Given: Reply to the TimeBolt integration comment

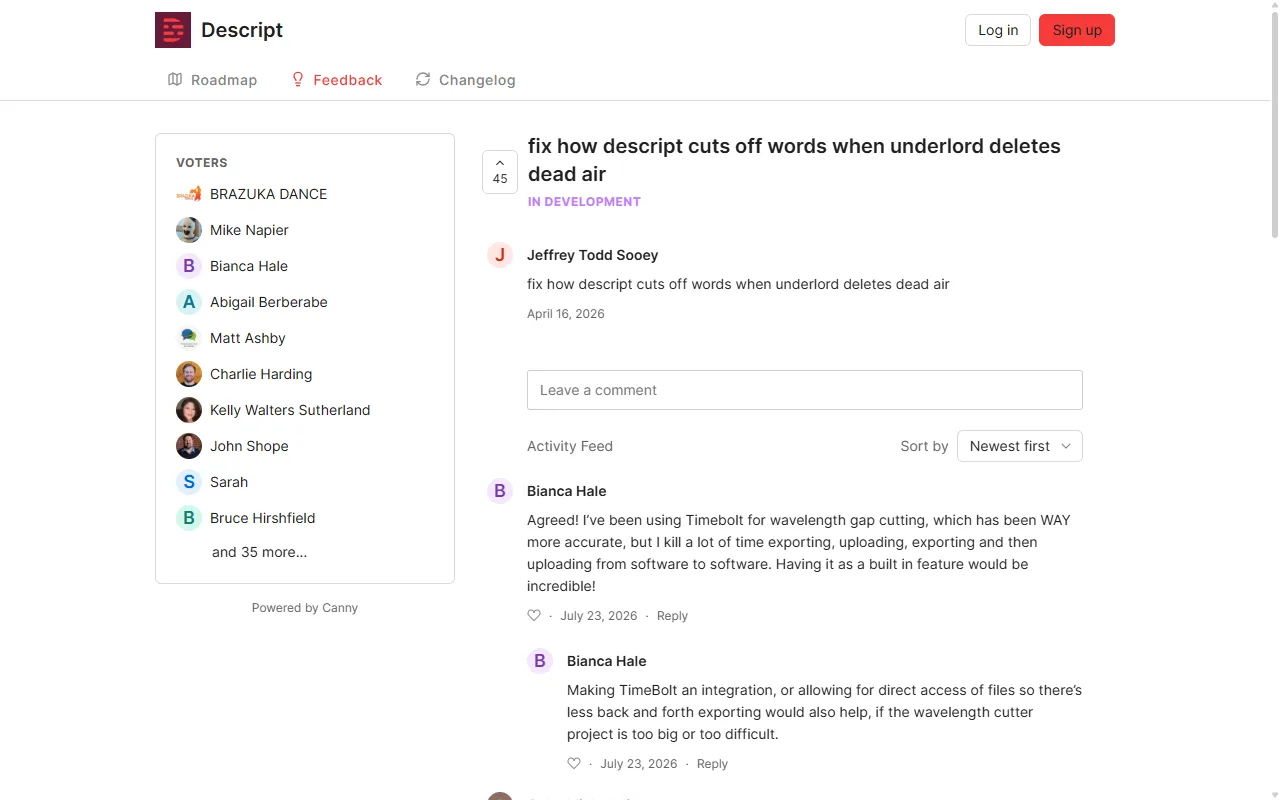Looking at the screenshot, I should [712, 764].
